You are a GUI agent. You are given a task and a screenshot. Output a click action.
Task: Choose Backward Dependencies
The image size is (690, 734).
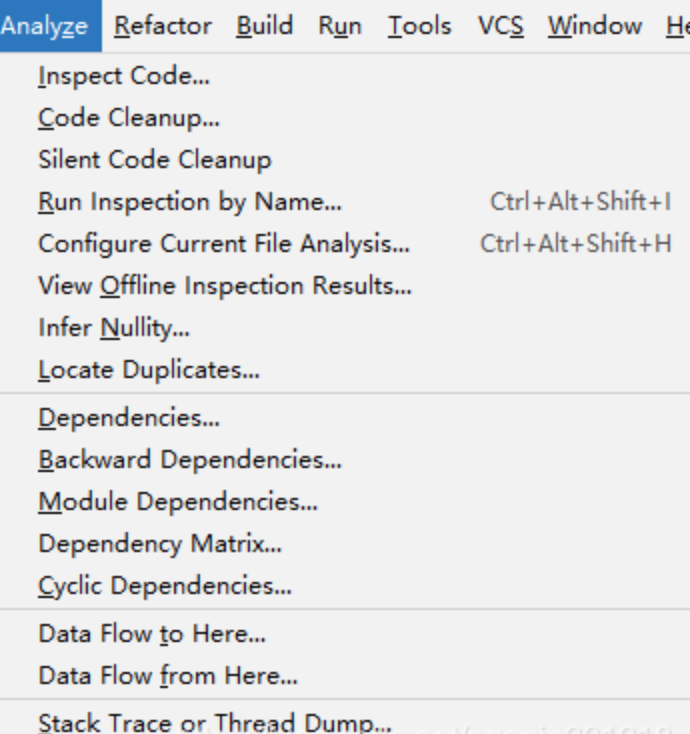pyautogui.click(x=190, y=460)
